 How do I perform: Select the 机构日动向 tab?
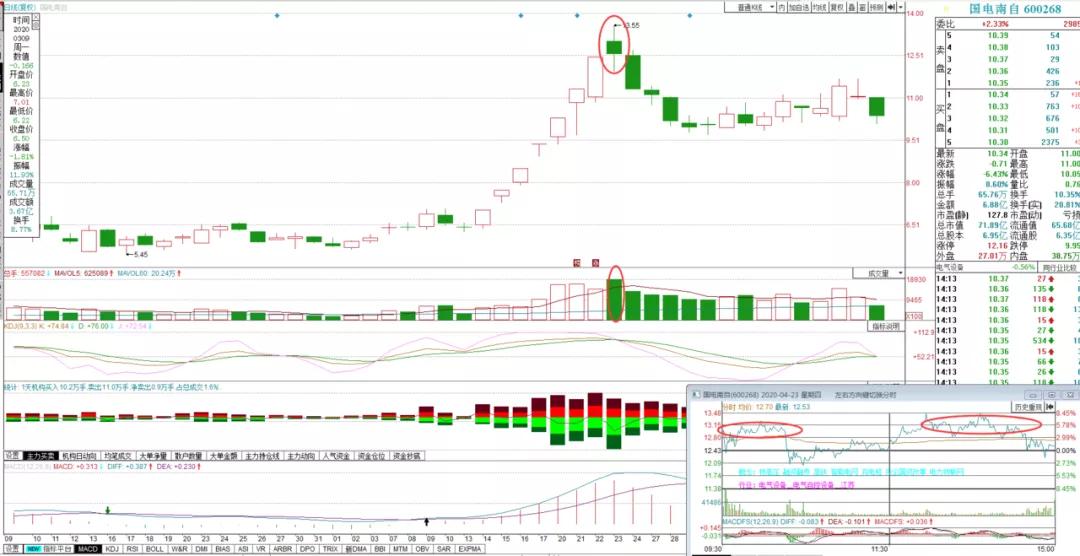click(79, 455)
